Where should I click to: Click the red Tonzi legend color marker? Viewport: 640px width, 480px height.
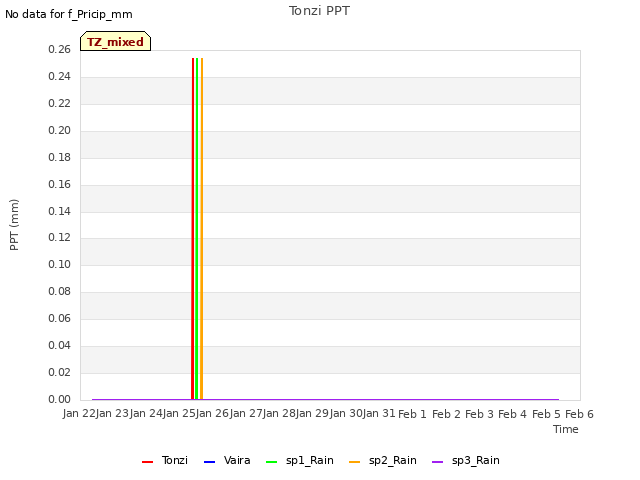pyautogui.click(x=147, y=462)
